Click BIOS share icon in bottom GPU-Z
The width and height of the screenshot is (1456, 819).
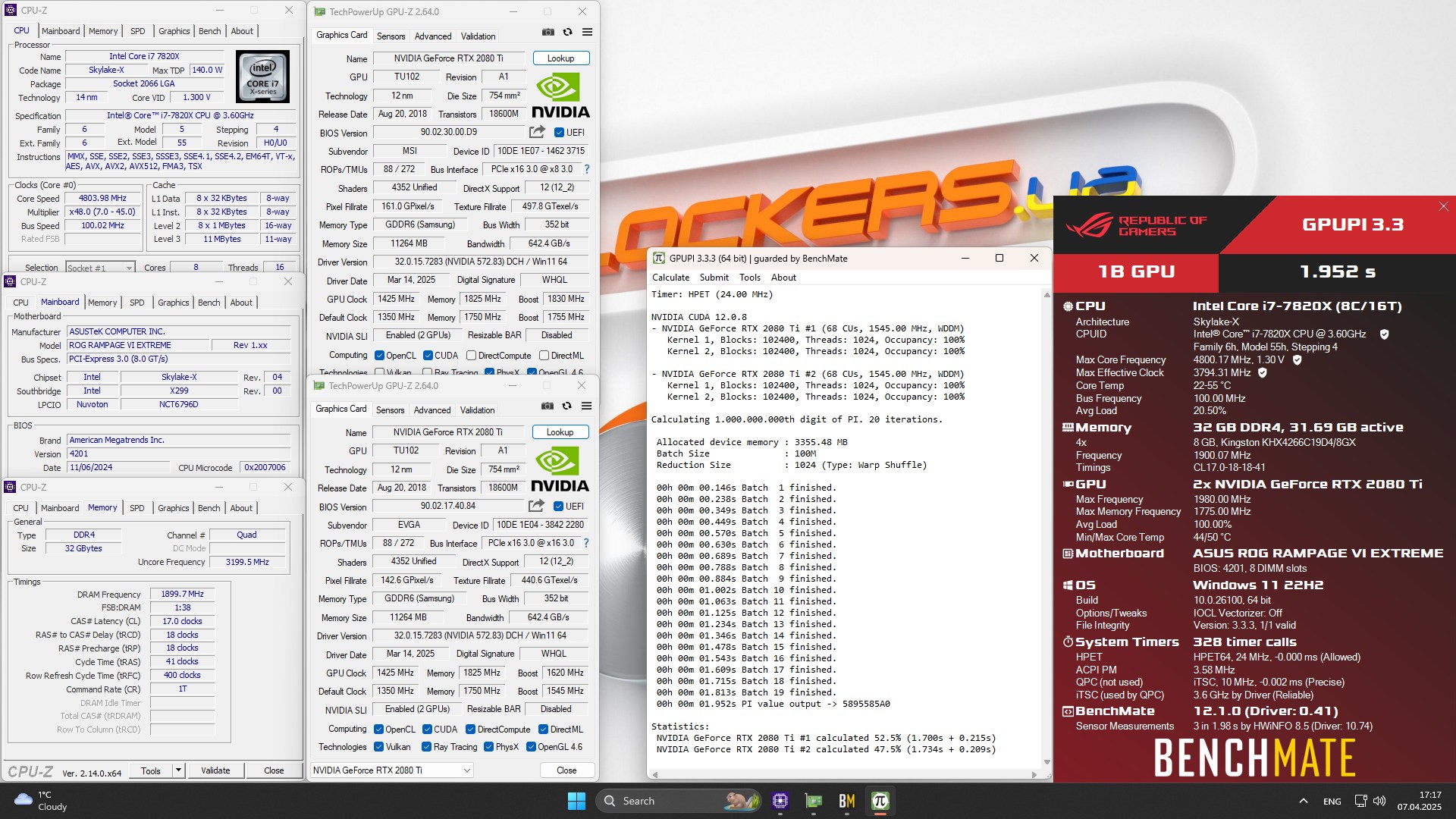click(x=536, y=506)
